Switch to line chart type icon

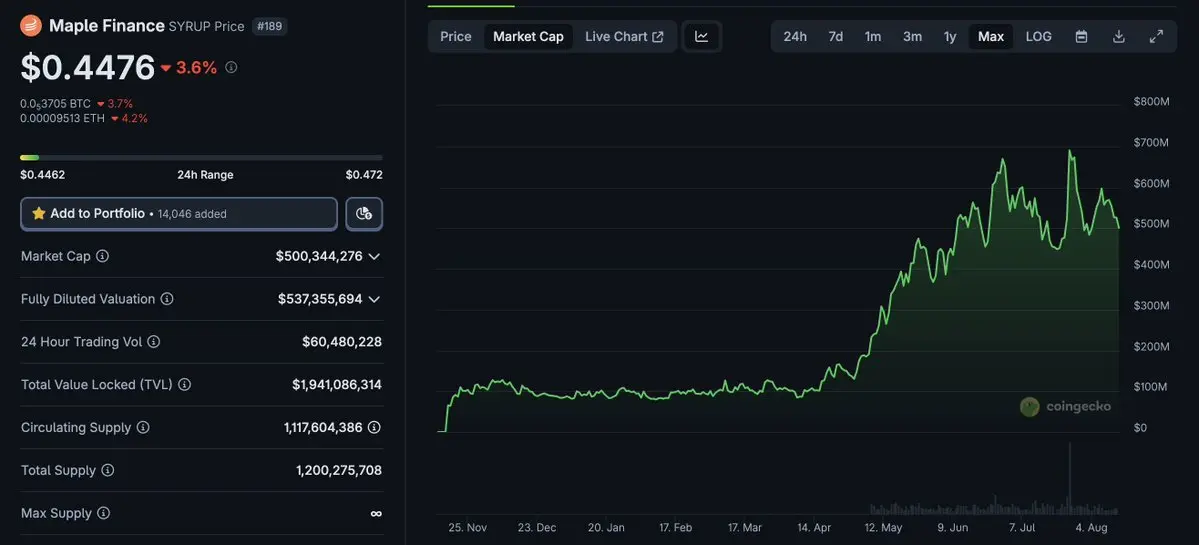click(x=701, y=37)
